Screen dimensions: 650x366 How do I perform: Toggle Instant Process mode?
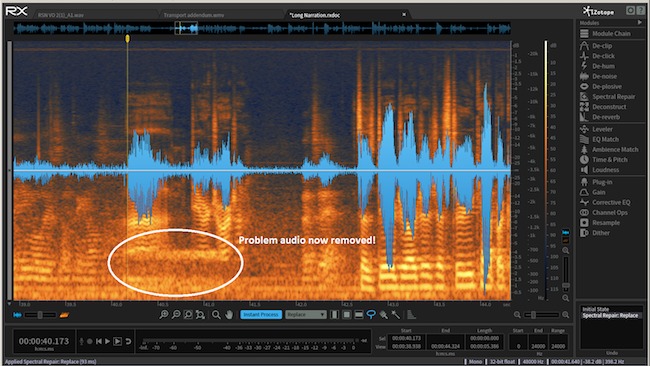[x=261, y=315]
